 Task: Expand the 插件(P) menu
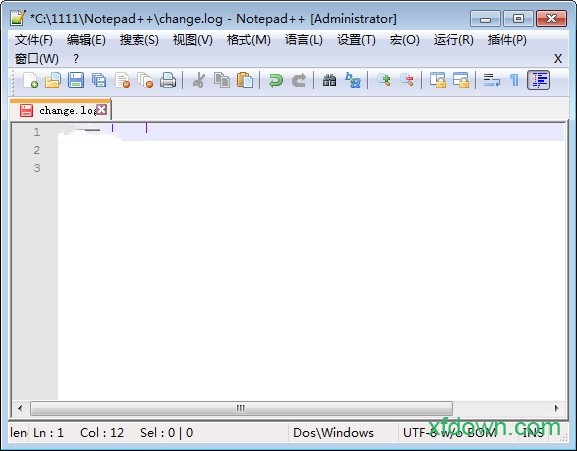507,40
